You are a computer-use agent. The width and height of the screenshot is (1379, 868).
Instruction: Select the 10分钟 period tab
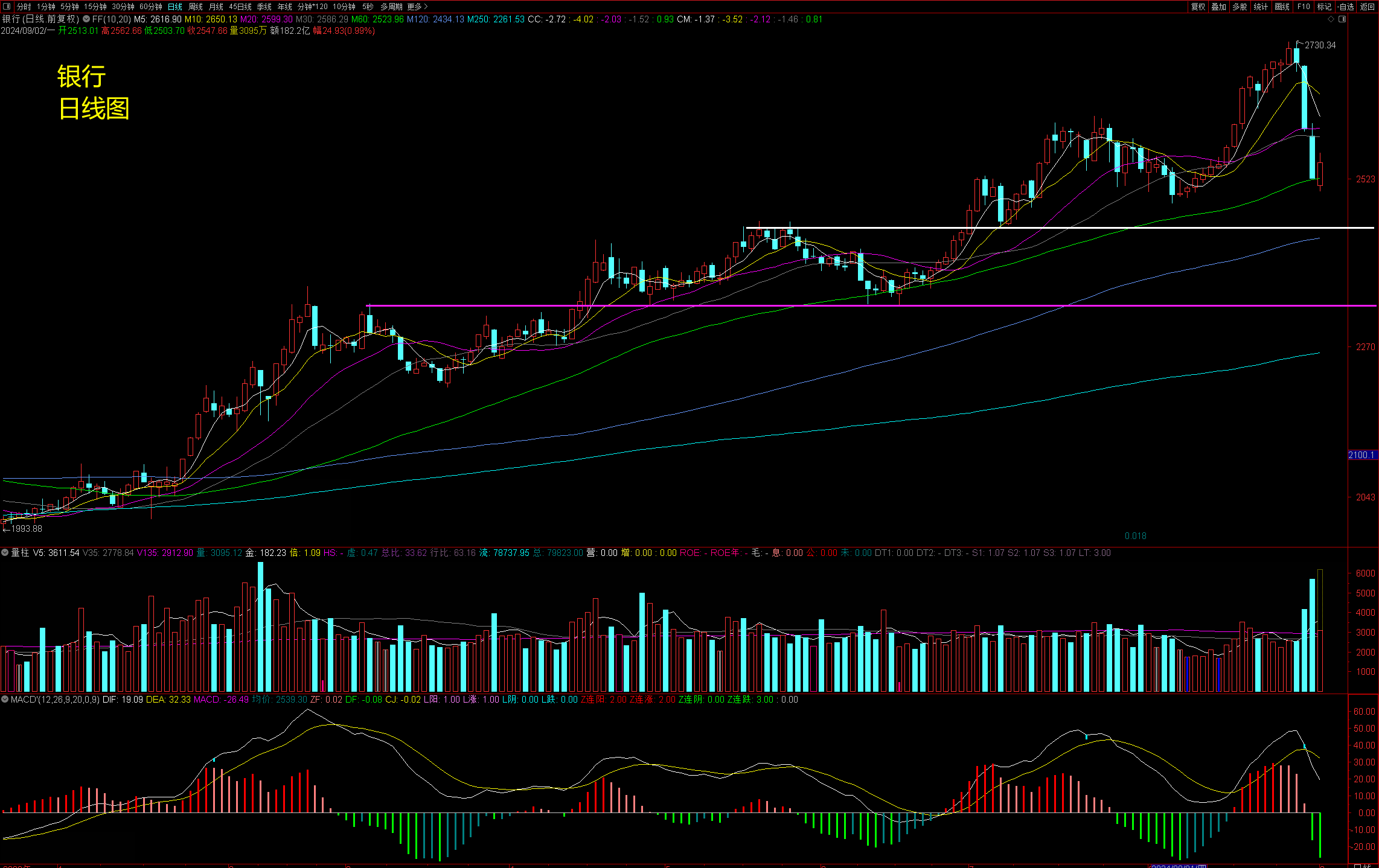tap(344, 7)
